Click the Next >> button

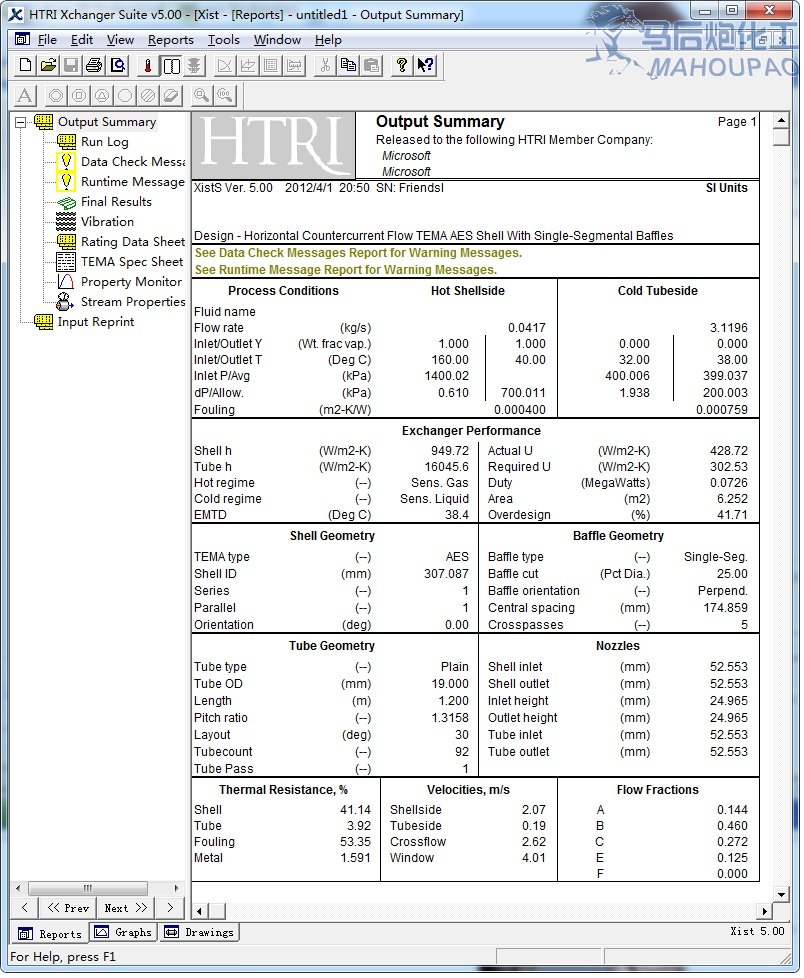pos(125,908)
